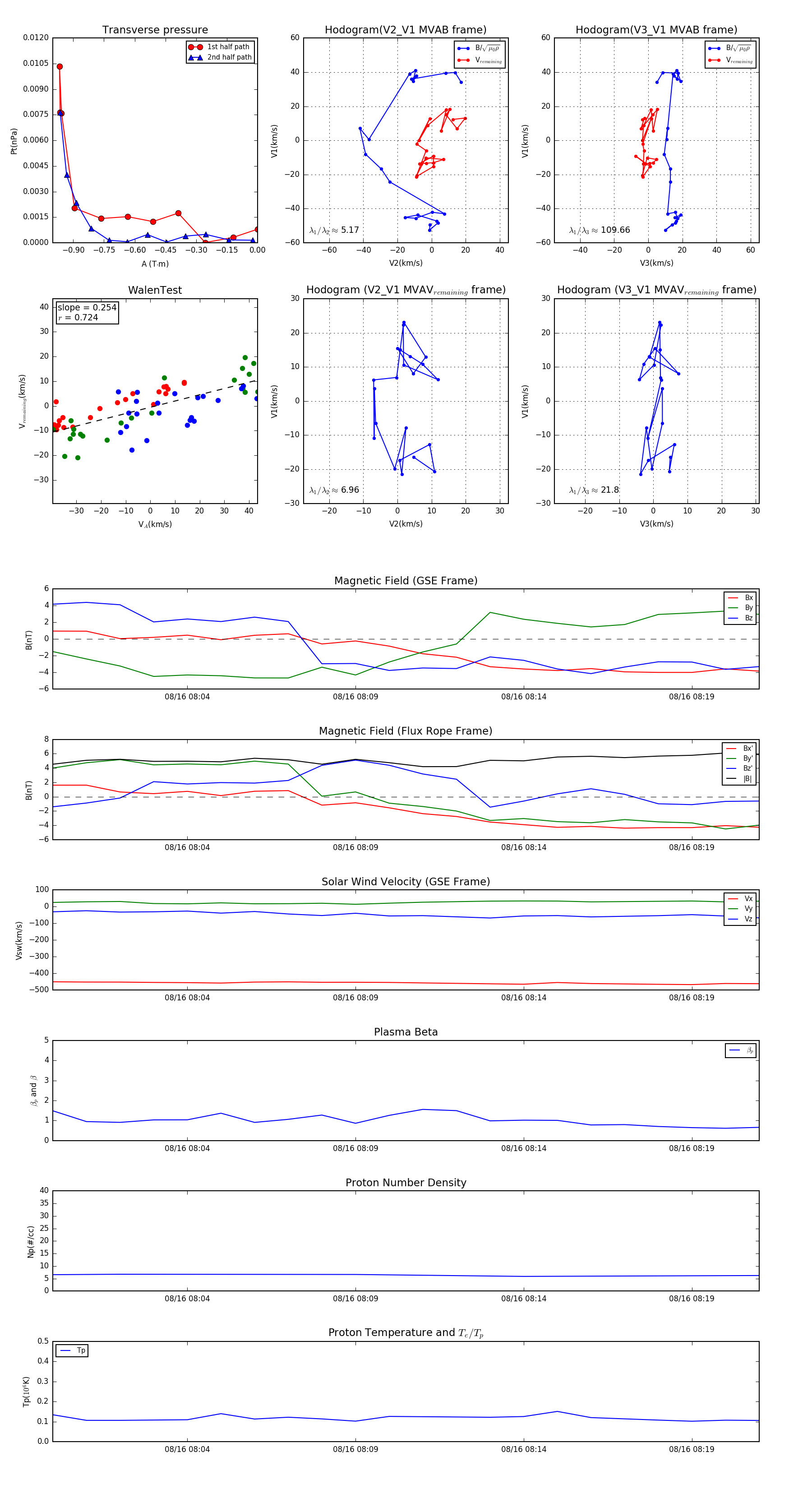Image resolution: width=812 pixels, height=1489 pixels.
Task: Click '08/16 08:04' tick under GSE magnetic field
Action: tap(187, 697)
